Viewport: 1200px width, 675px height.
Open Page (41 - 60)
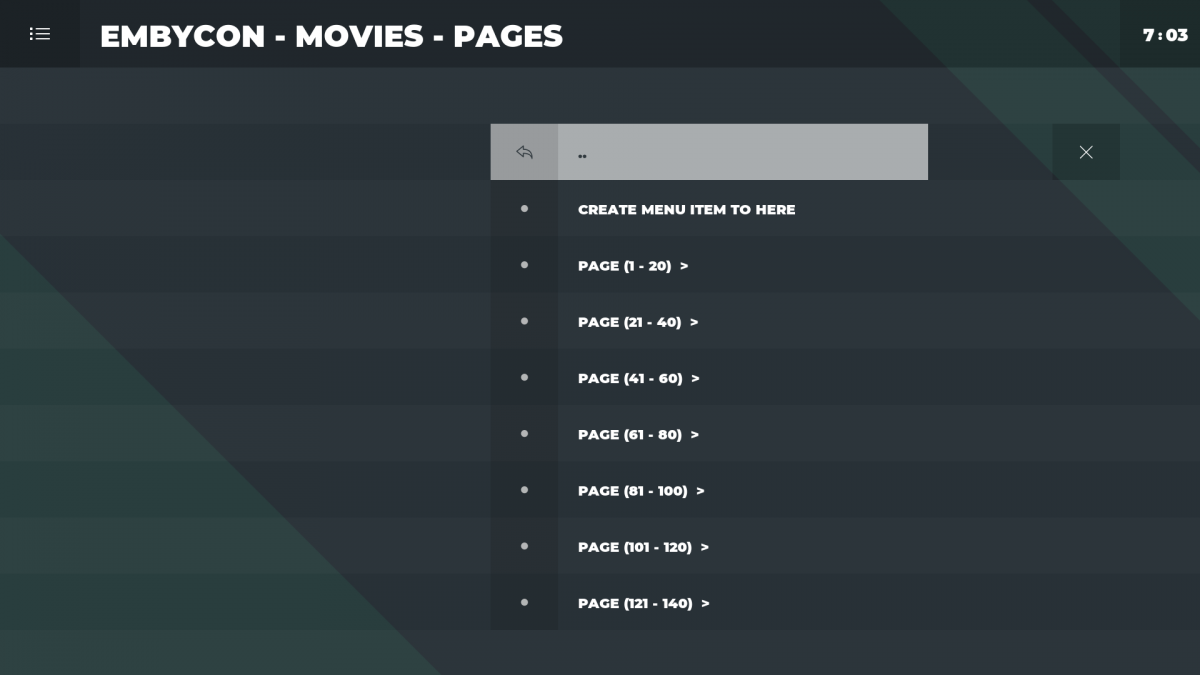(x=709, y=378)
